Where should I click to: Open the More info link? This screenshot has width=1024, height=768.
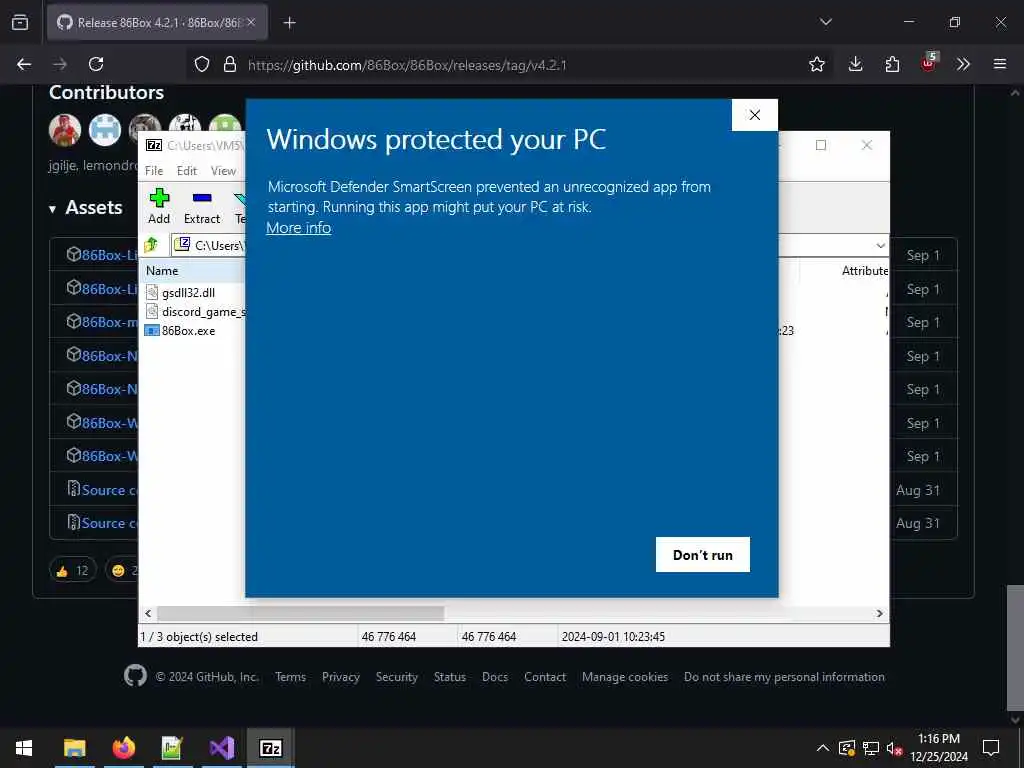pos(298,227)
